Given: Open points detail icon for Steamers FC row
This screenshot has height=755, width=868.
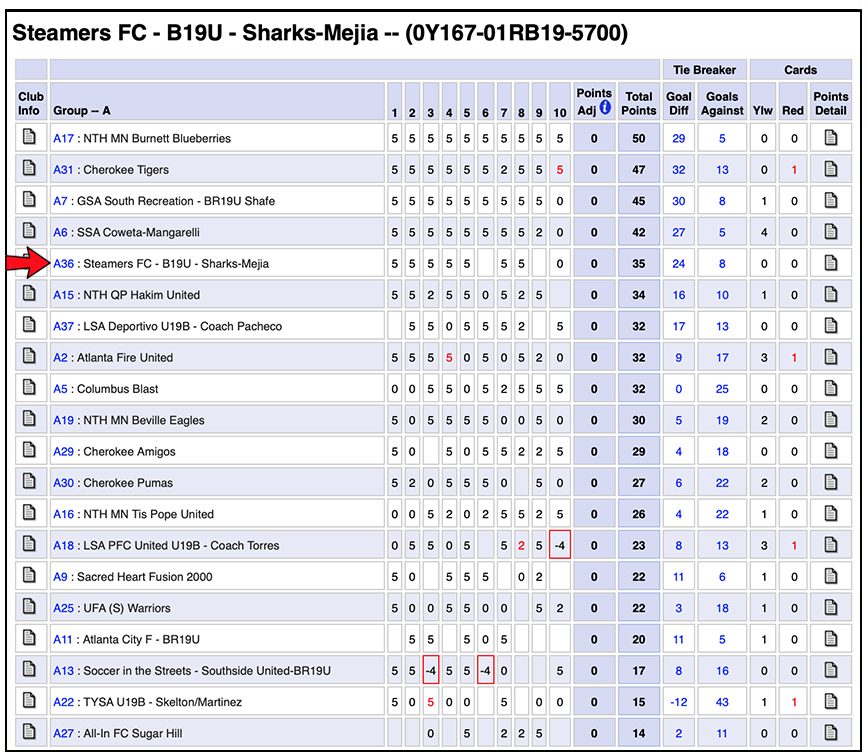Looking at the screenshot, I should point(830,262).
